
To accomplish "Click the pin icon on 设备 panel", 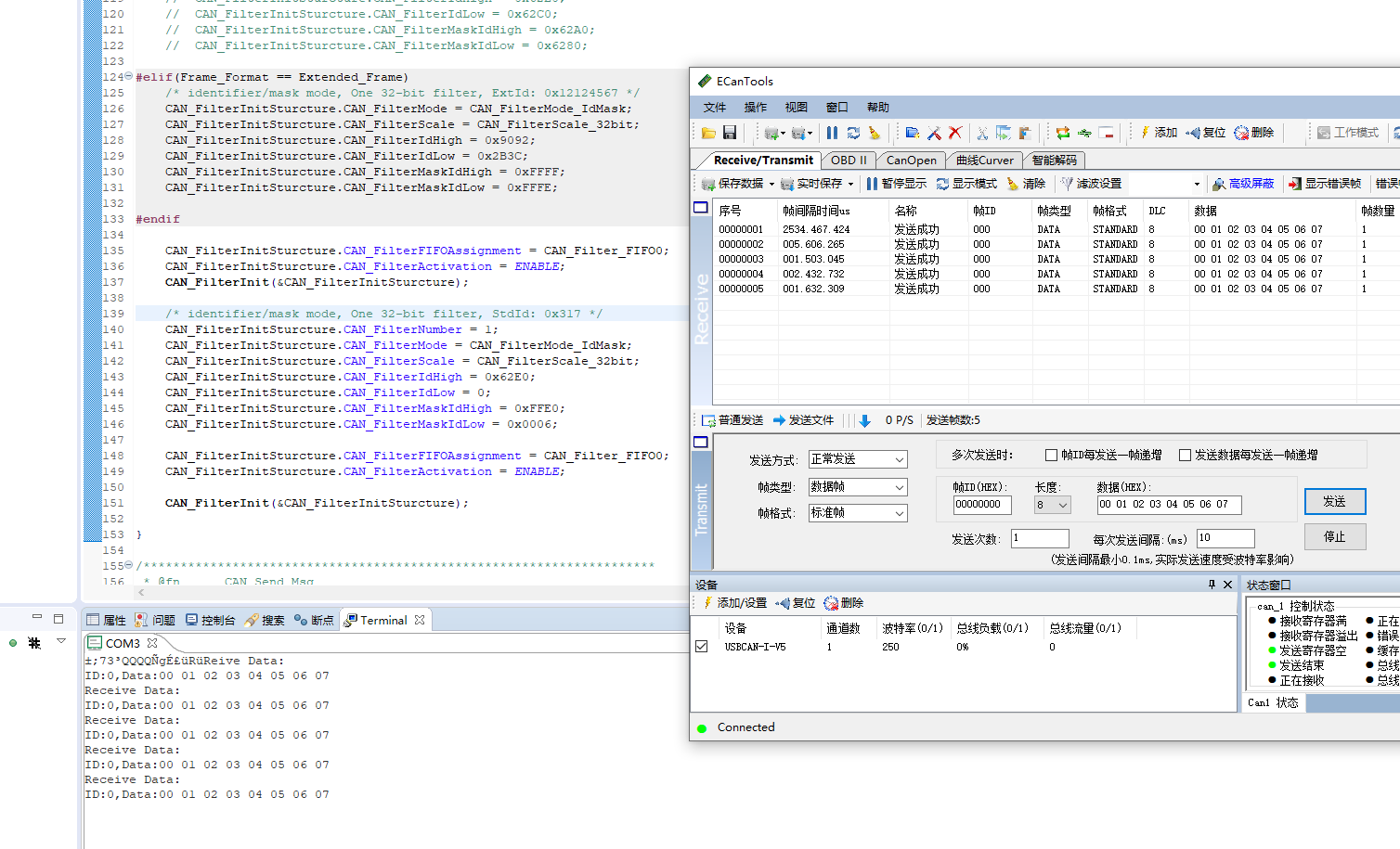I will point(1212,585).
